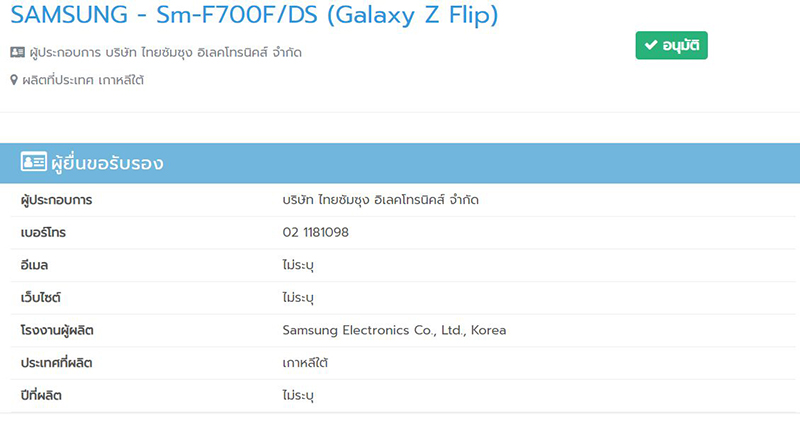Click the green อนุมัติ approved badge
Image resolution: width=800 pixels, height=423 pixels.
pos(671,45)
